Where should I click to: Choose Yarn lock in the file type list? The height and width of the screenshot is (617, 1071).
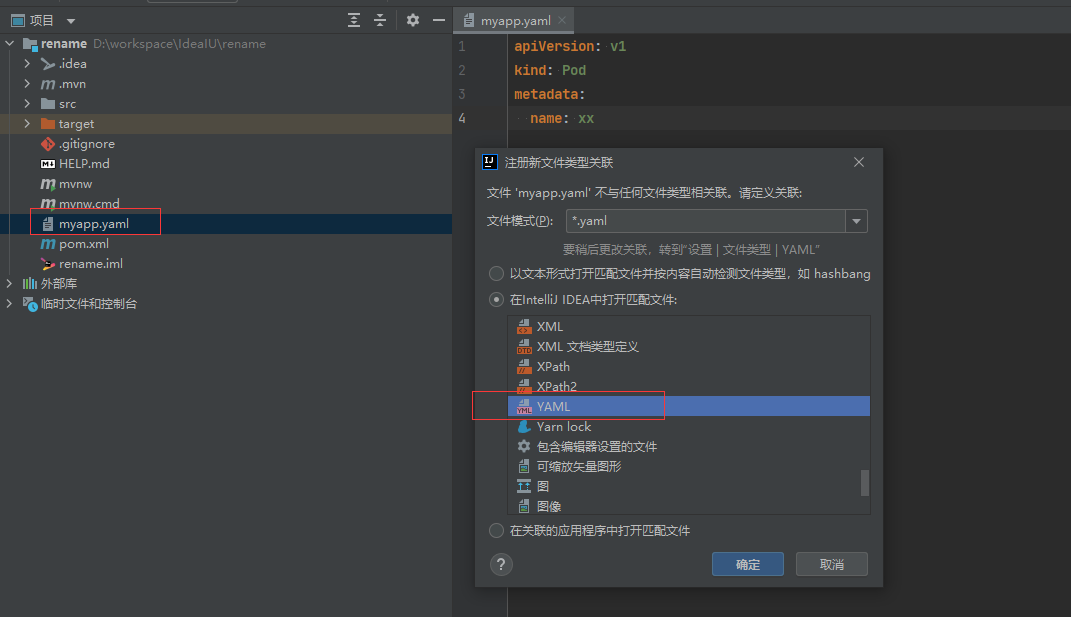pos(688,426)
